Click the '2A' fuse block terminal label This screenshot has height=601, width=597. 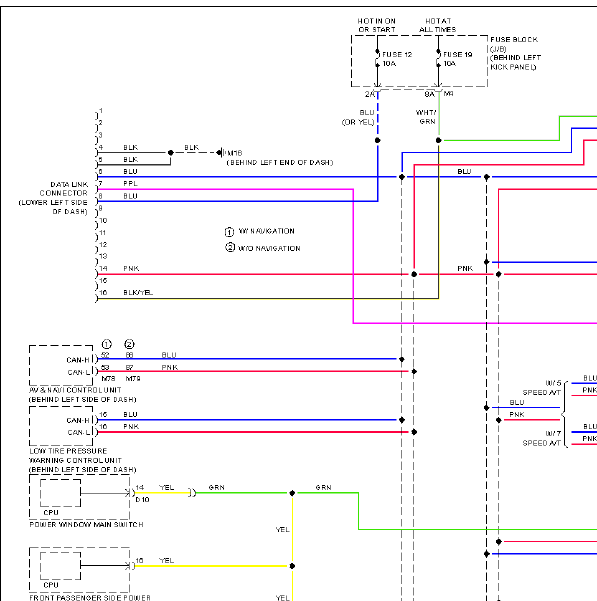[369, 94]
